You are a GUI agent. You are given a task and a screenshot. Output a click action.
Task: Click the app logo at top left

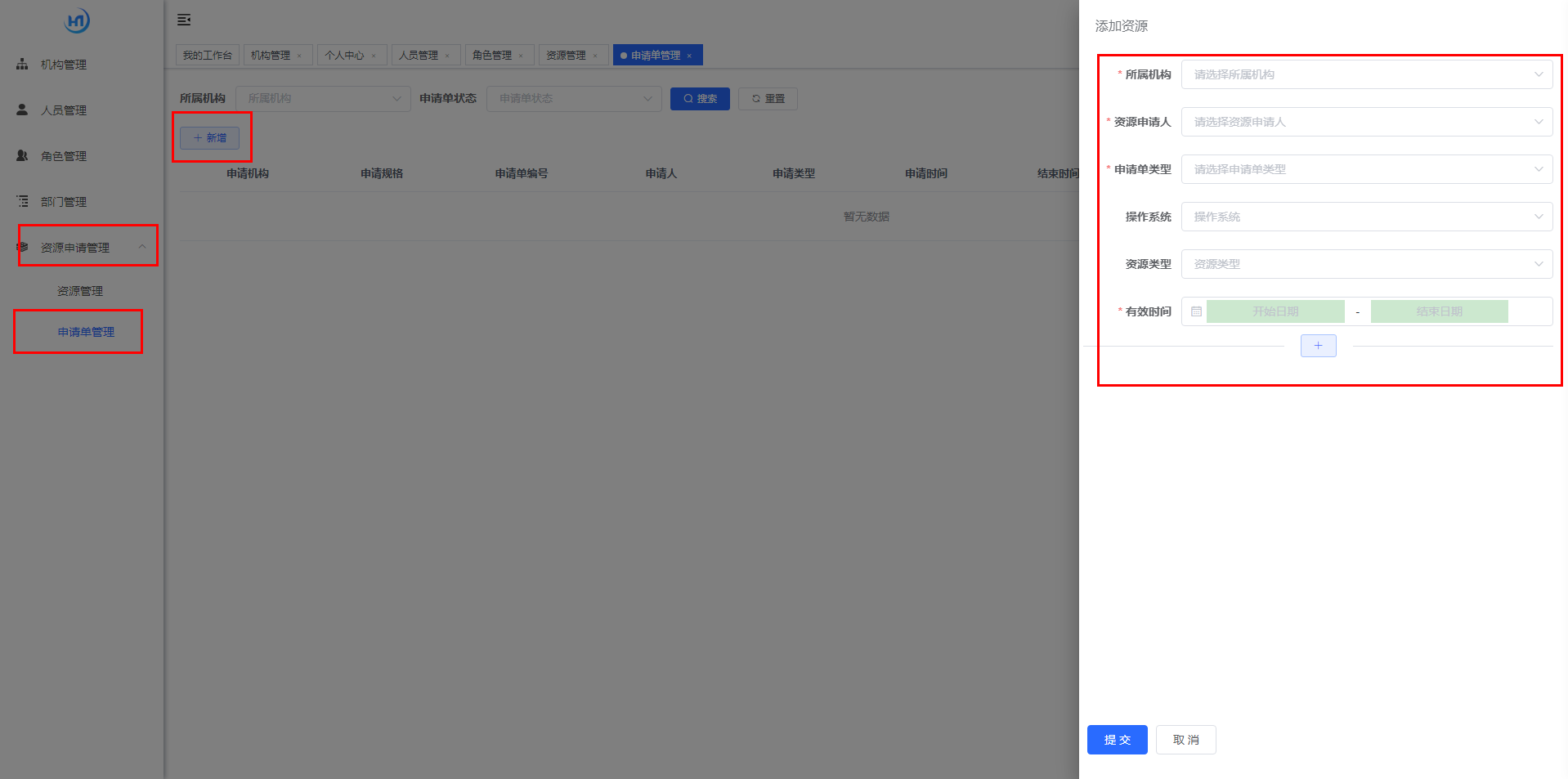[x=77, y=20]
